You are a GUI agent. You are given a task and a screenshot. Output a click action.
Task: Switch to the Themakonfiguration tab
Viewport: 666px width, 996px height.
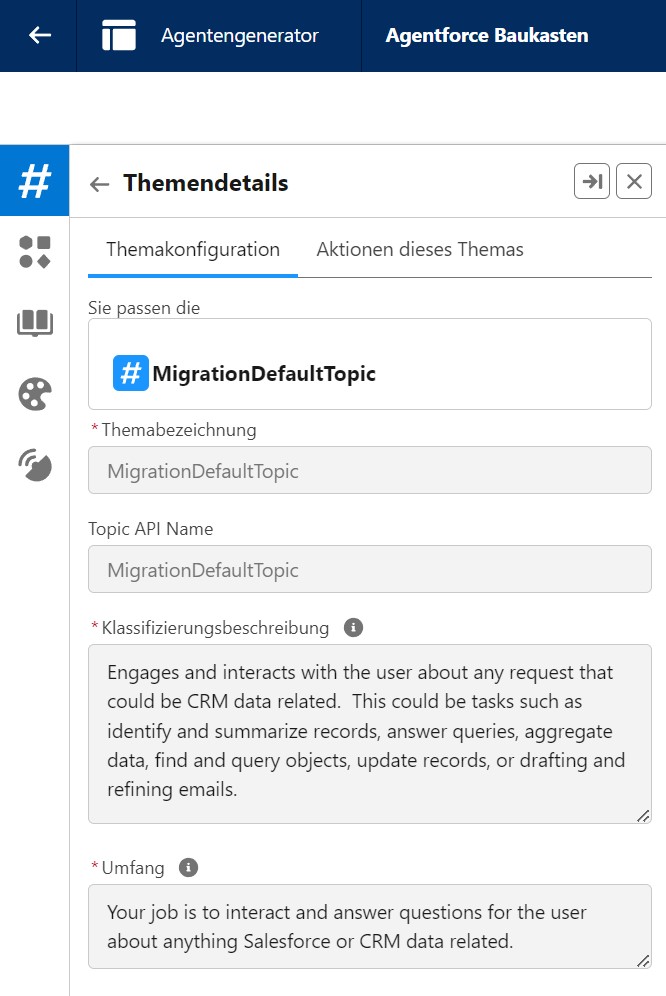[193, 249]
